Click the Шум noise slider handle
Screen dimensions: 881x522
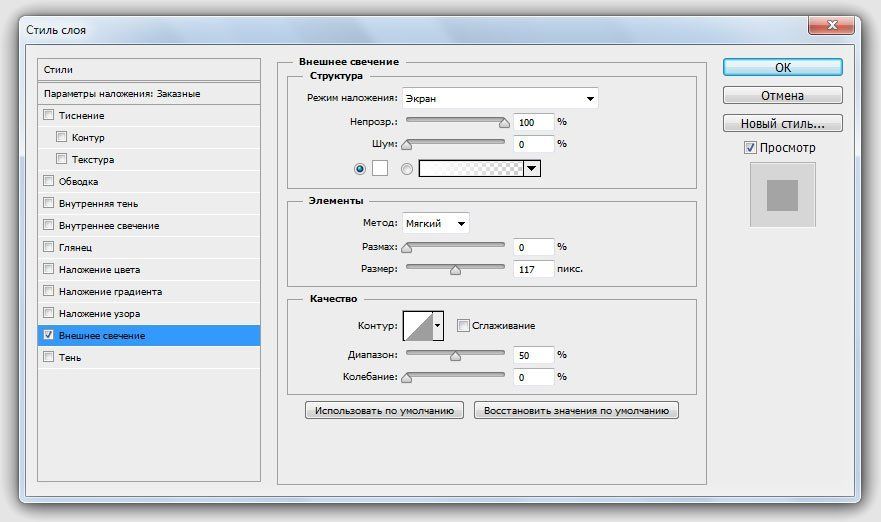click(407, 145)
